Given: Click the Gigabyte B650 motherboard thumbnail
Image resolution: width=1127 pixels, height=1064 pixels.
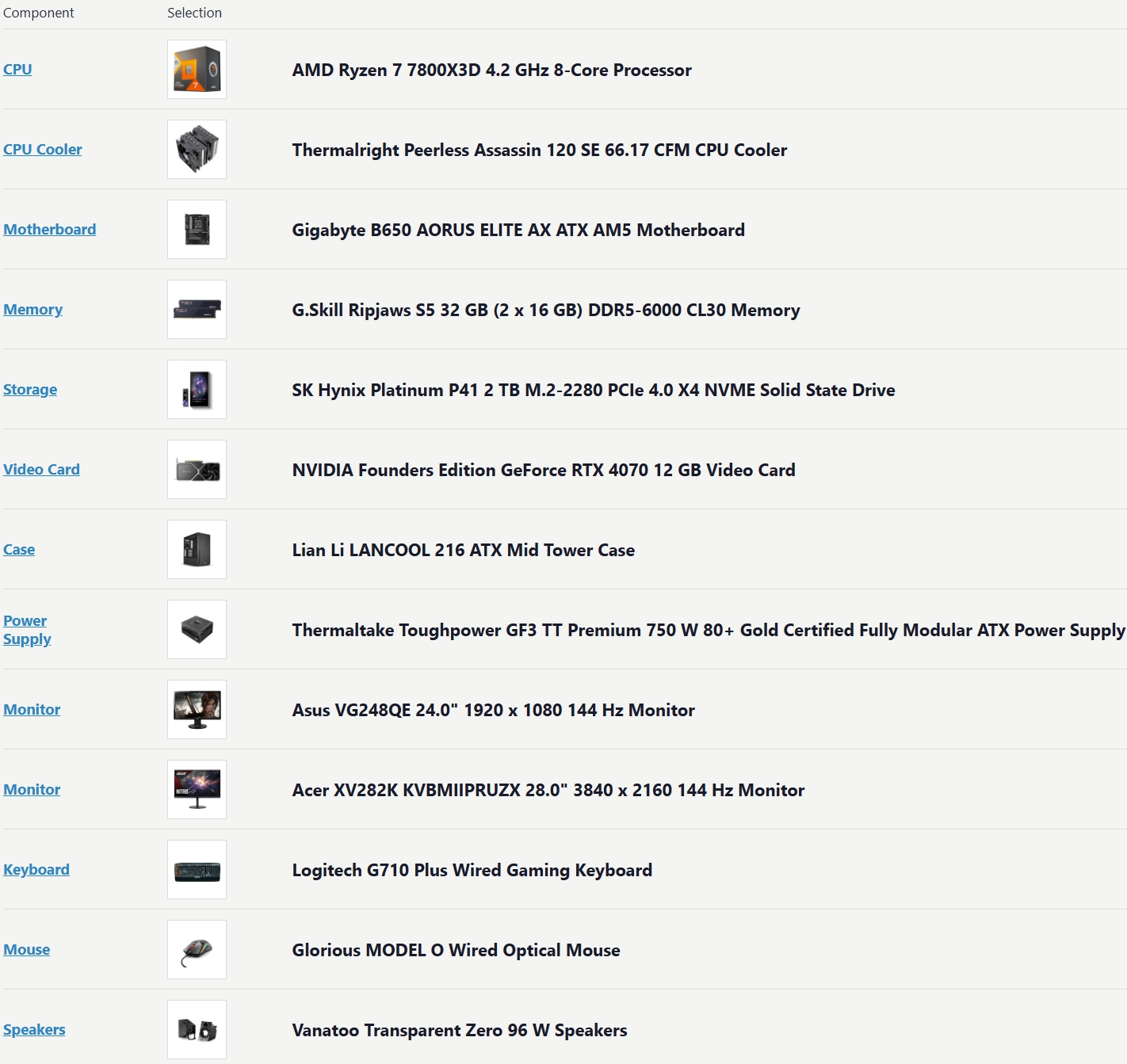Looking at the screenshot, I should click(x=197, y=229).
